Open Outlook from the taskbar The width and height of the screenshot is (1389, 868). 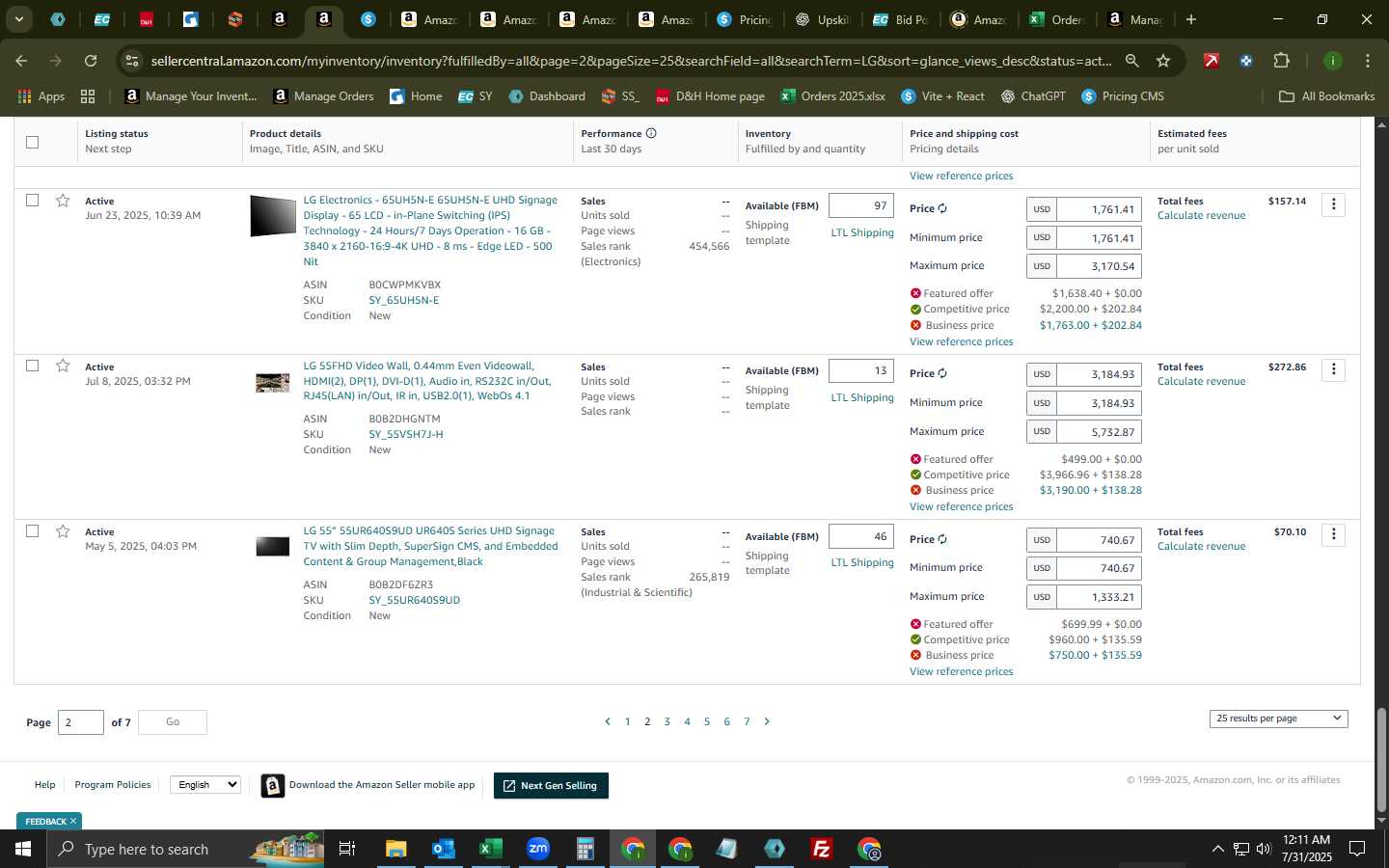(x=443, y=849)
